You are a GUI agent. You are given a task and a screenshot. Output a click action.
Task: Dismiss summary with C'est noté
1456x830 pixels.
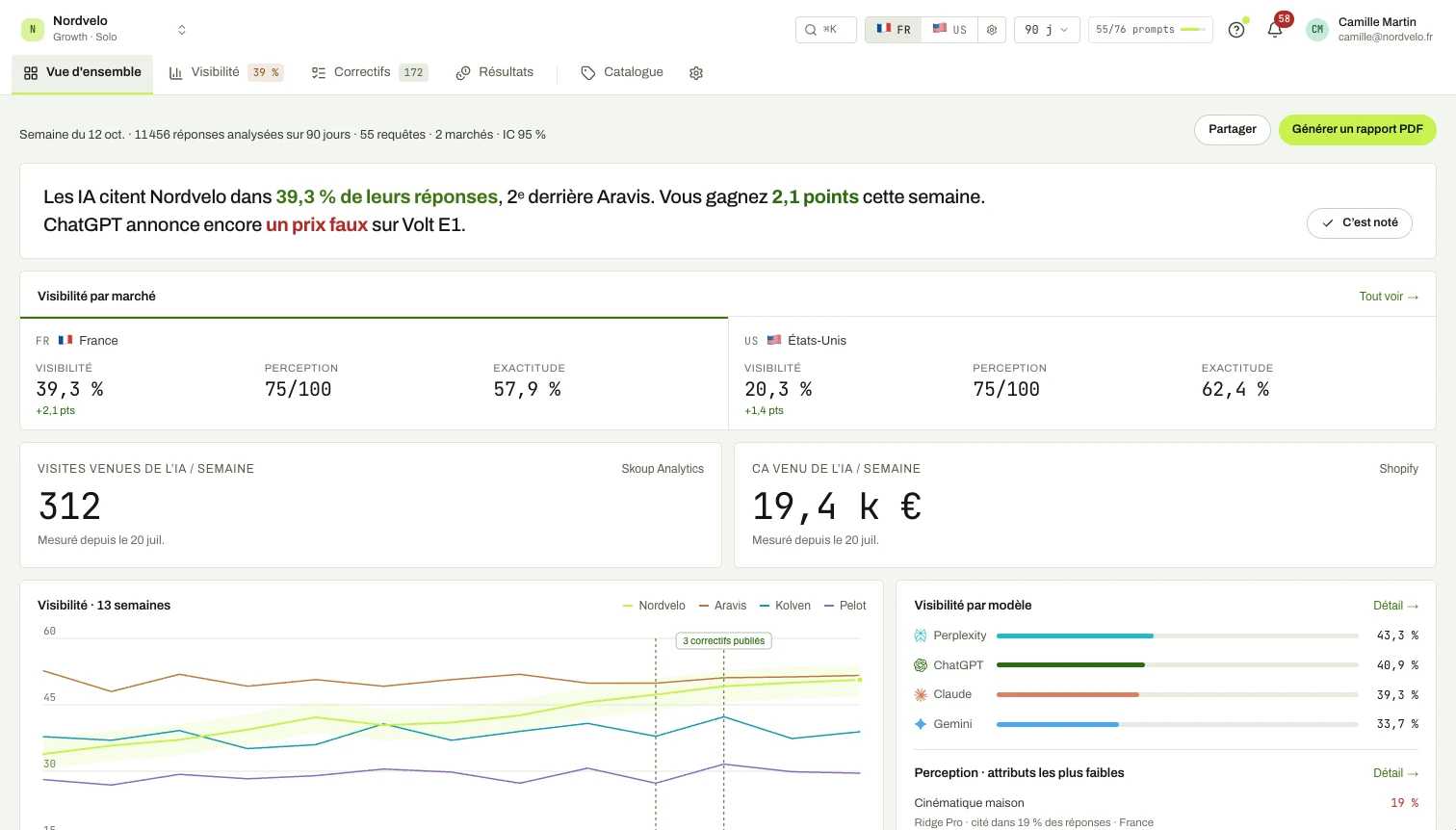point(1360,223)
